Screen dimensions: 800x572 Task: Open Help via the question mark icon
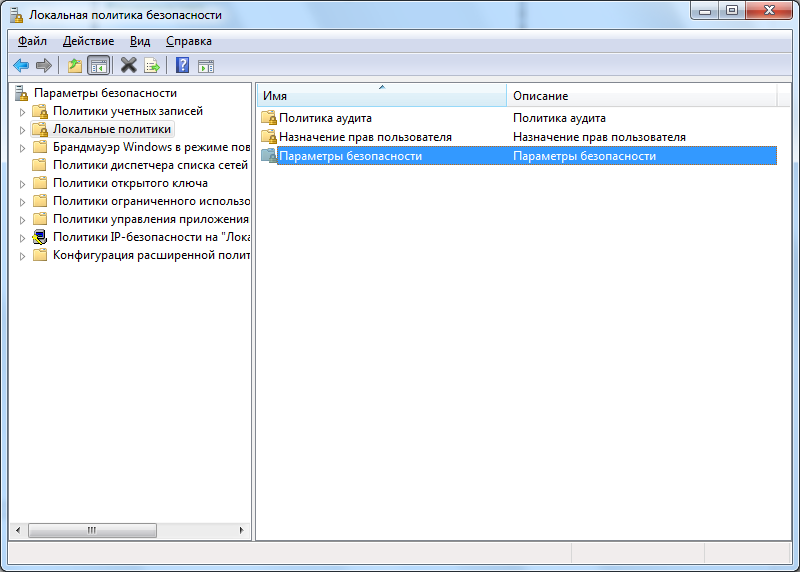click(x=182, y=65)
